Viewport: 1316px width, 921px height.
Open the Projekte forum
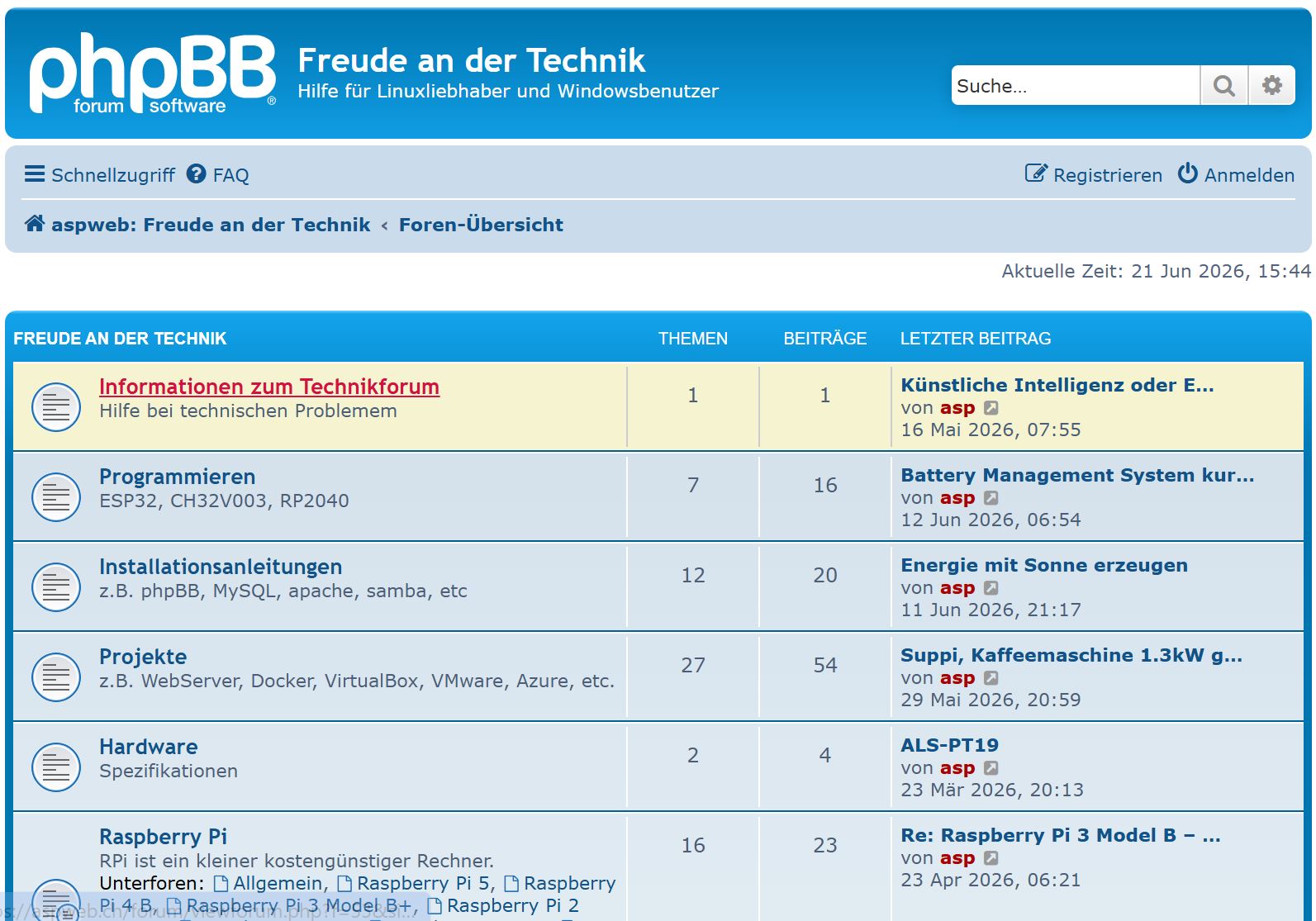(x=143, y=657)
